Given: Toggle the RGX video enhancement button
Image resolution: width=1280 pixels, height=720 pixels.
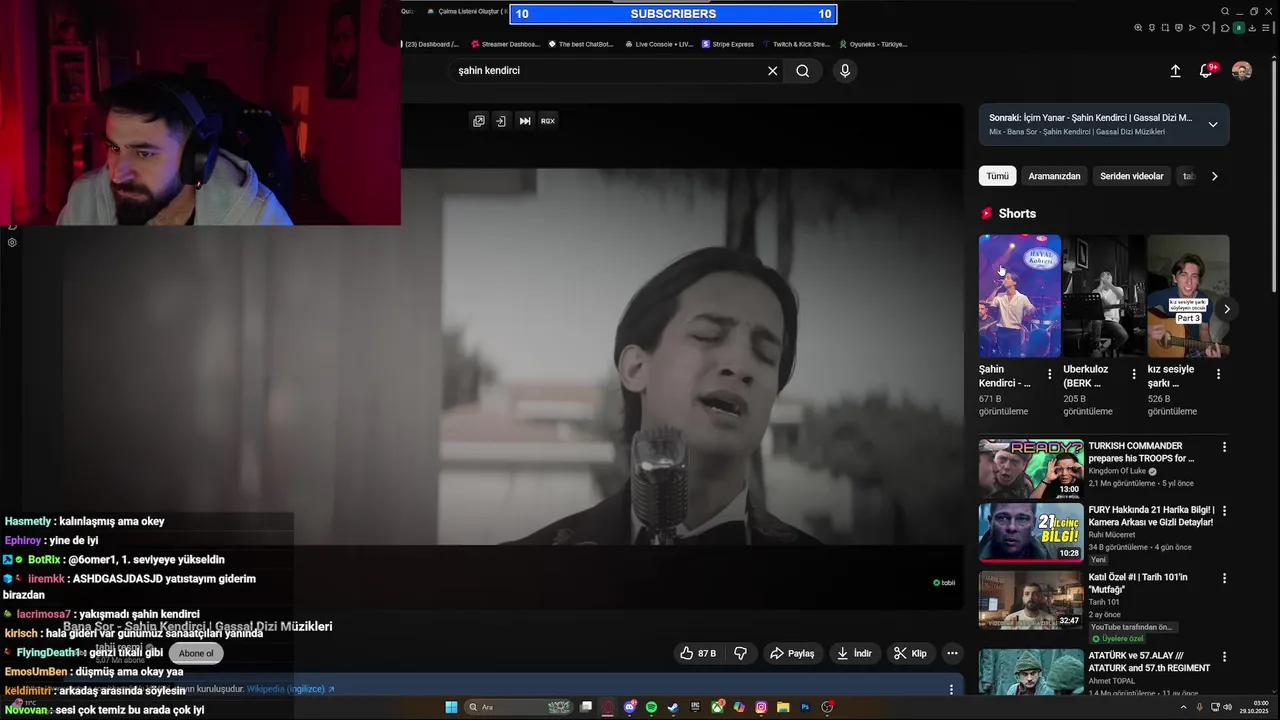Looking at the screenshot, I should point(548,121).
